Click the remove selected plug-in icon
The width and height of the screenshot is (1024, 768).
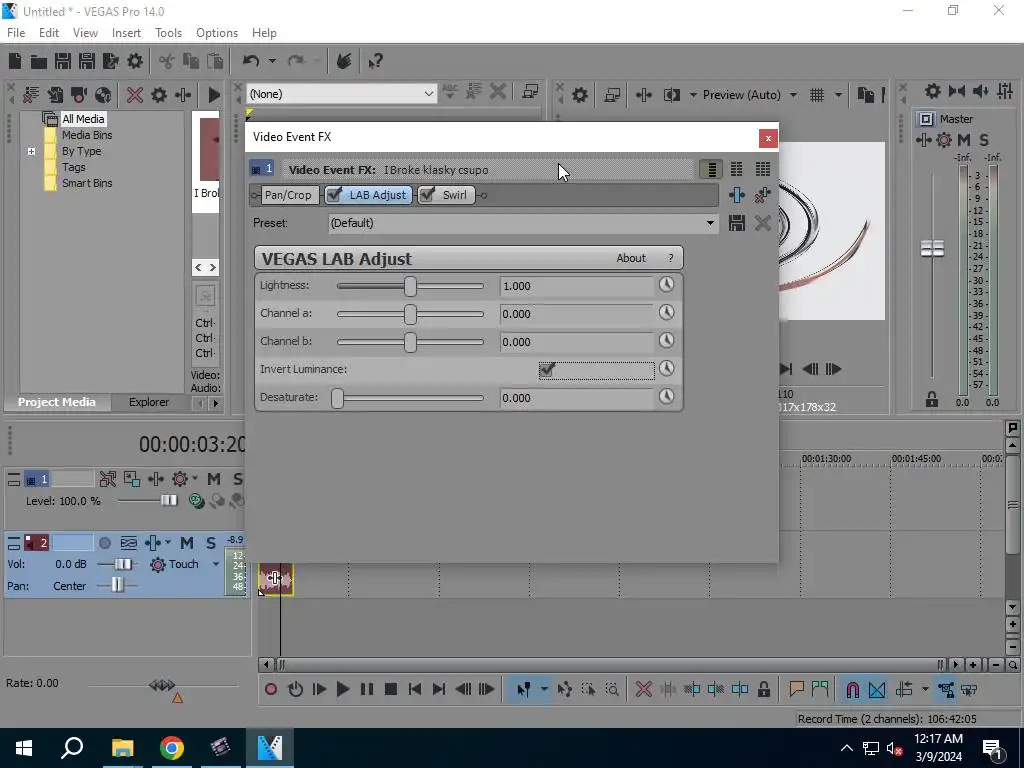tap(762, 195)
